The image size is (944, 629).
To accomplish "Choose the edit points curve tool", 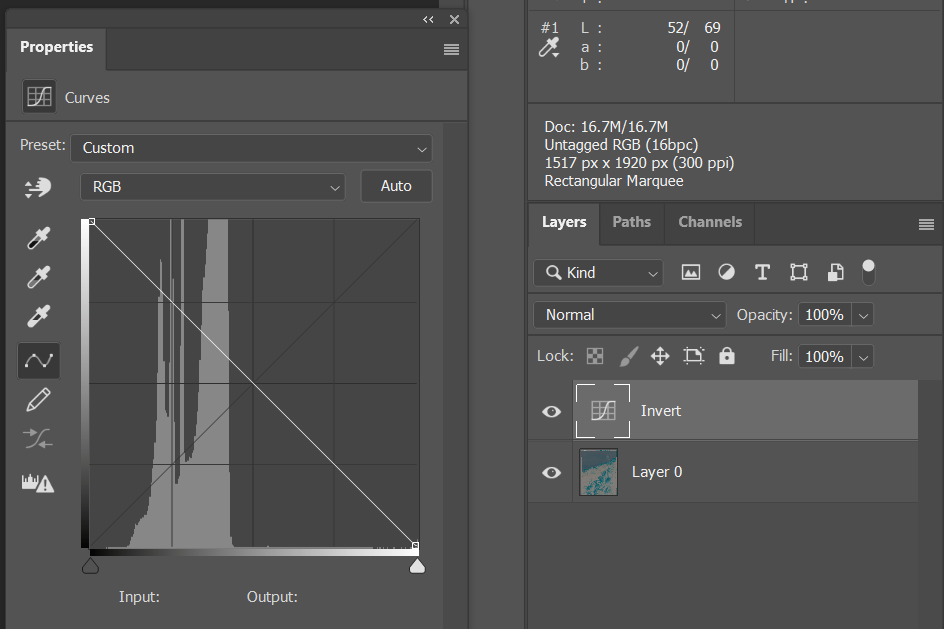I will point(38,360).
